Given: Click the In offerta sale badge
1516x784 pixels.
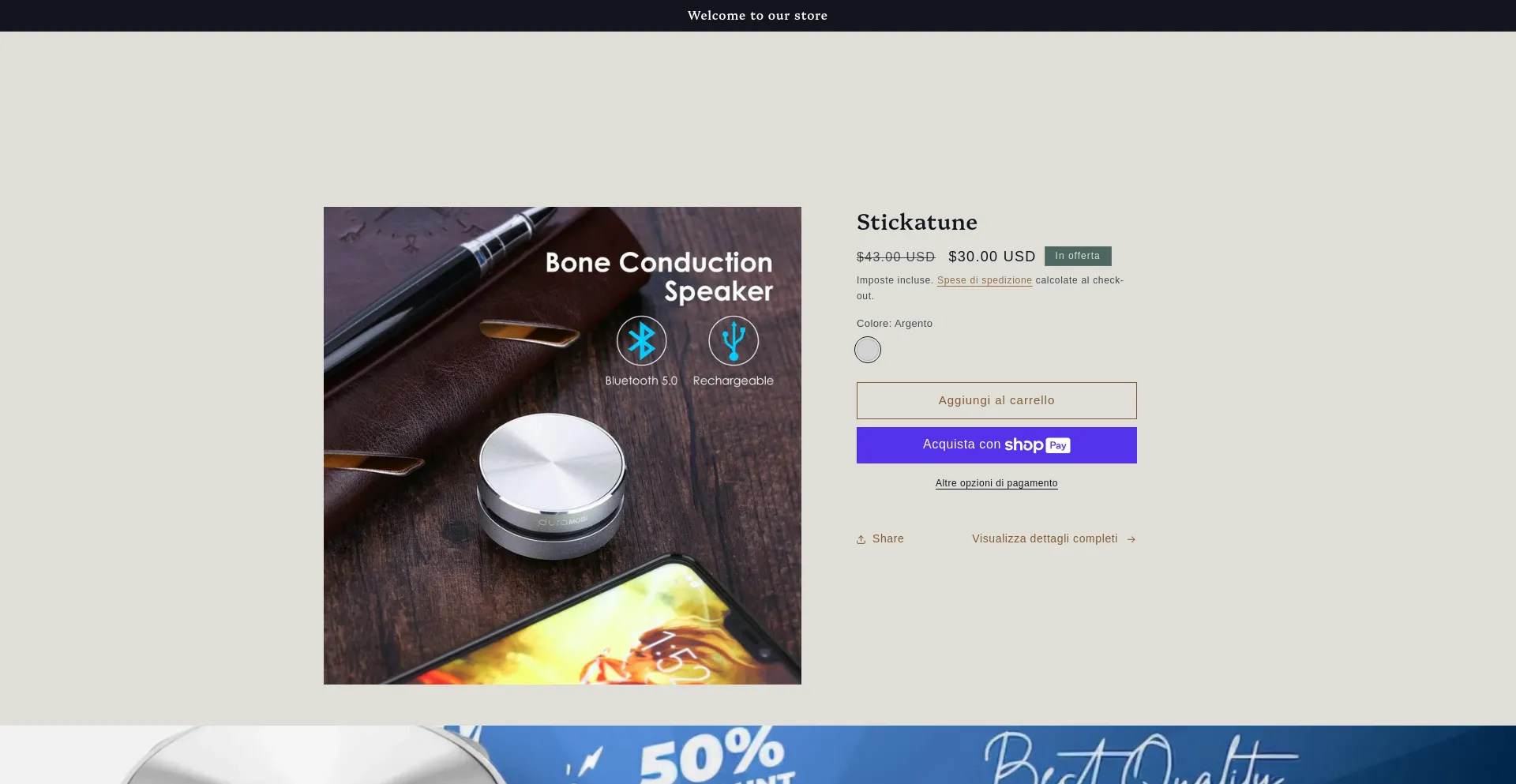Looking at the screenshot, I should (1078, 256).
